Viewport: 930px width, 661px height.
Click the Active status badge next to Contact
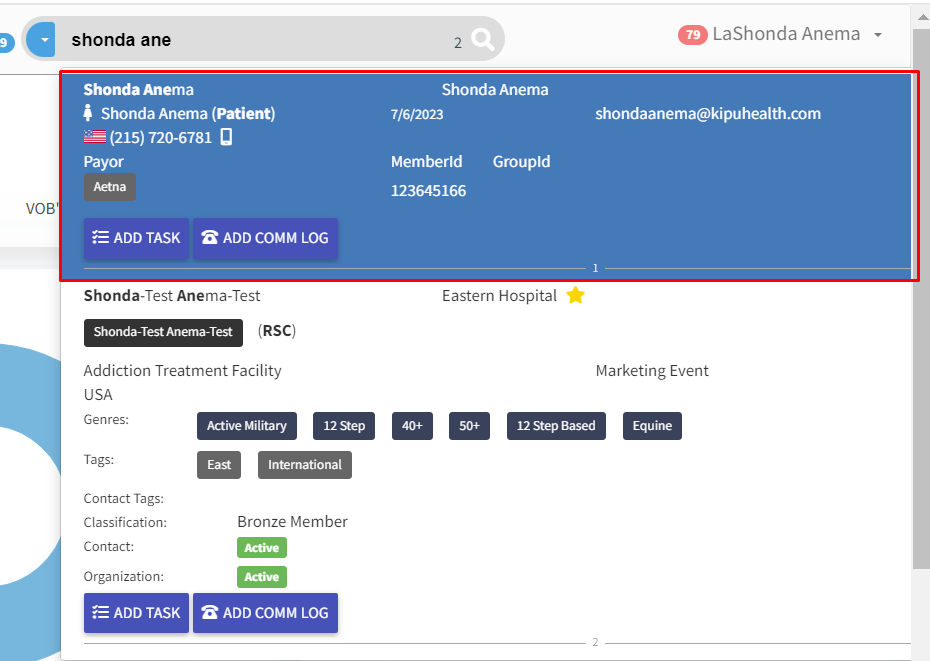tap(261, 547)
